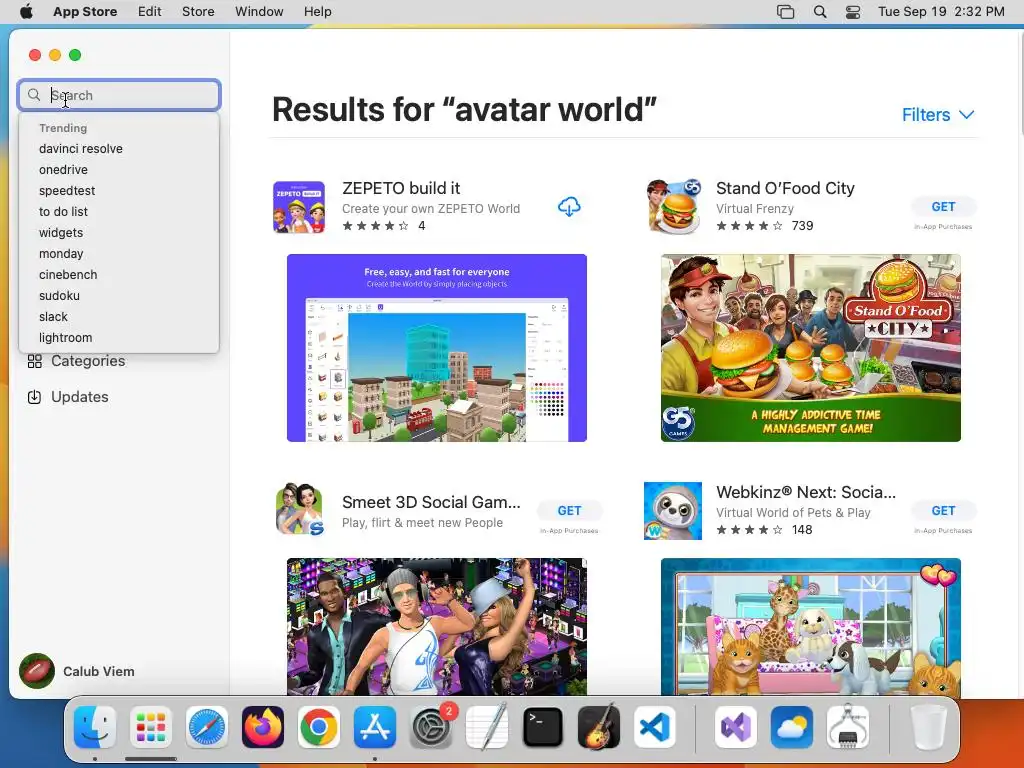The width and height of the screenshot is (1024, 768).
Task: Open Weather app from the Dock
Action: (x=792, y=727)
